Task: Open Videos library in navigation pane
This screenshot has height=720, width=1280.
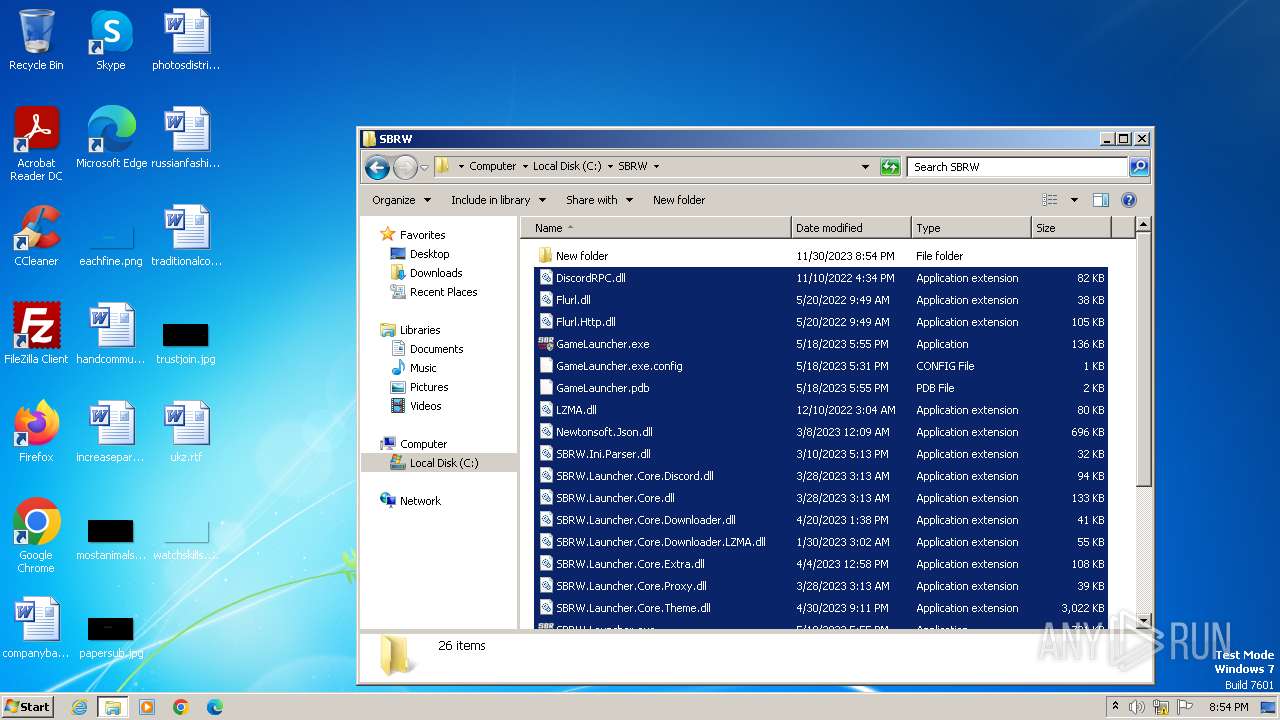Action: click(x=425, y=406)
